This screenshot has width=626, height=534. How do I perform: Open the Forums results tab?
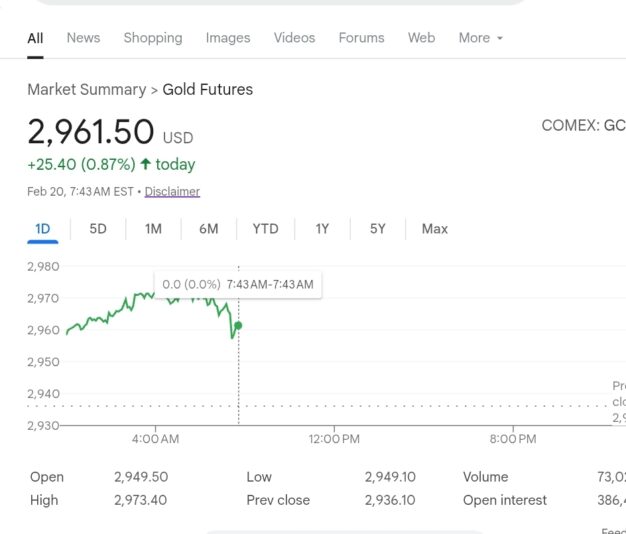click(361, 38)
